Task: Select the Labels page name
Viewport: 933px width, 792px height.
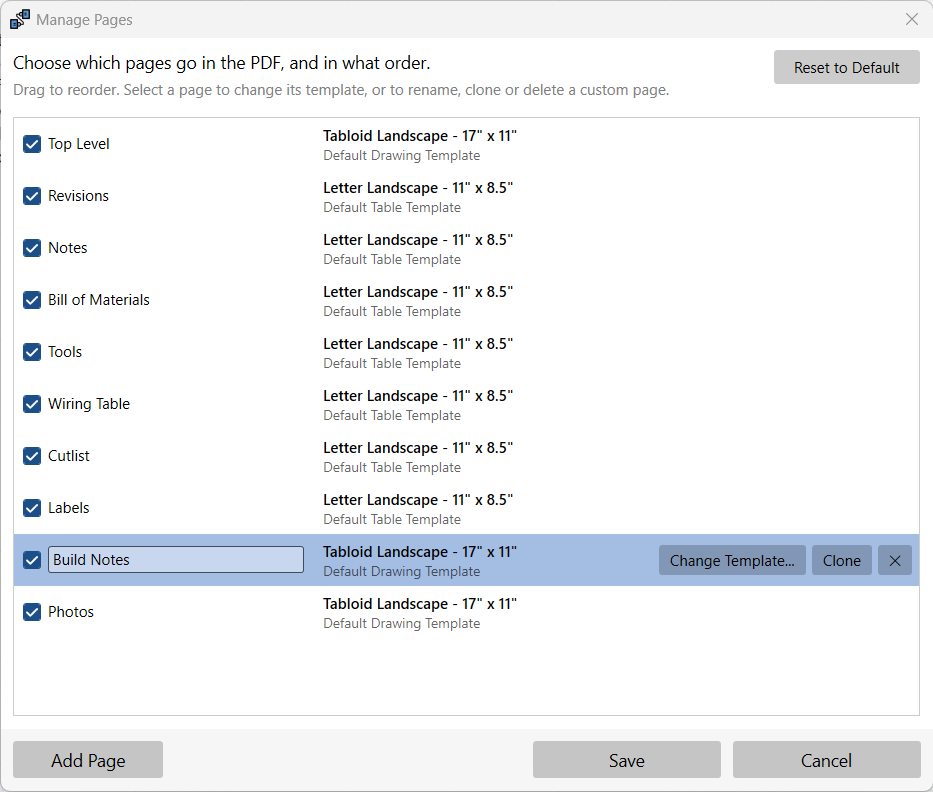Action: (x=68, y=508)
